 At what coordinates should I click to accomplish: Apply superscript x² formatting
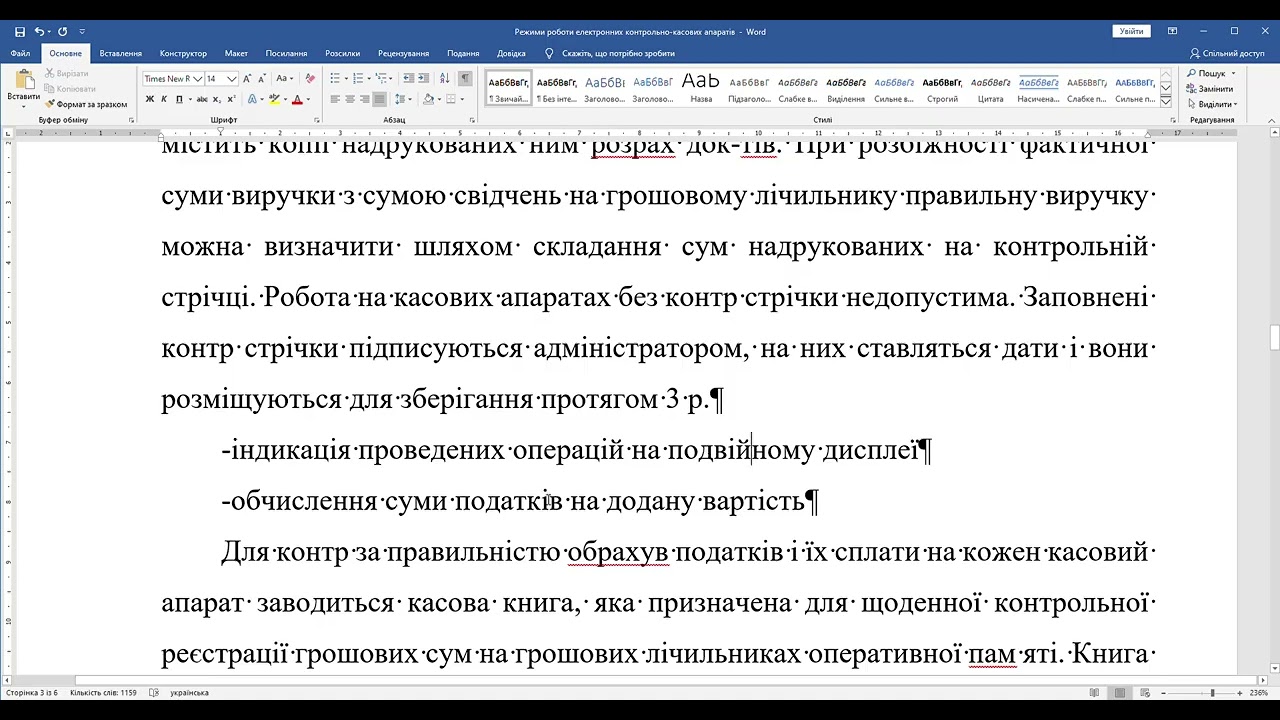point(232,99)
